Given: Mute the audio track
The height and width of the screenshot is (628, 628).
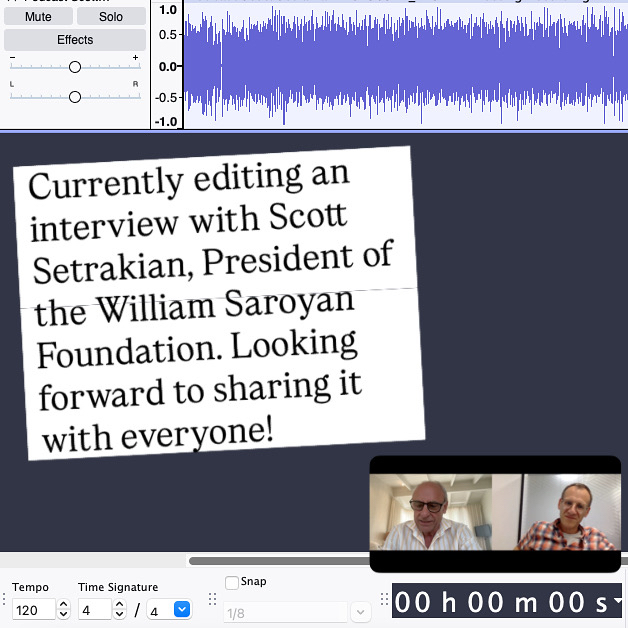Looking at the screenshot, I should (x=38, y=16).
